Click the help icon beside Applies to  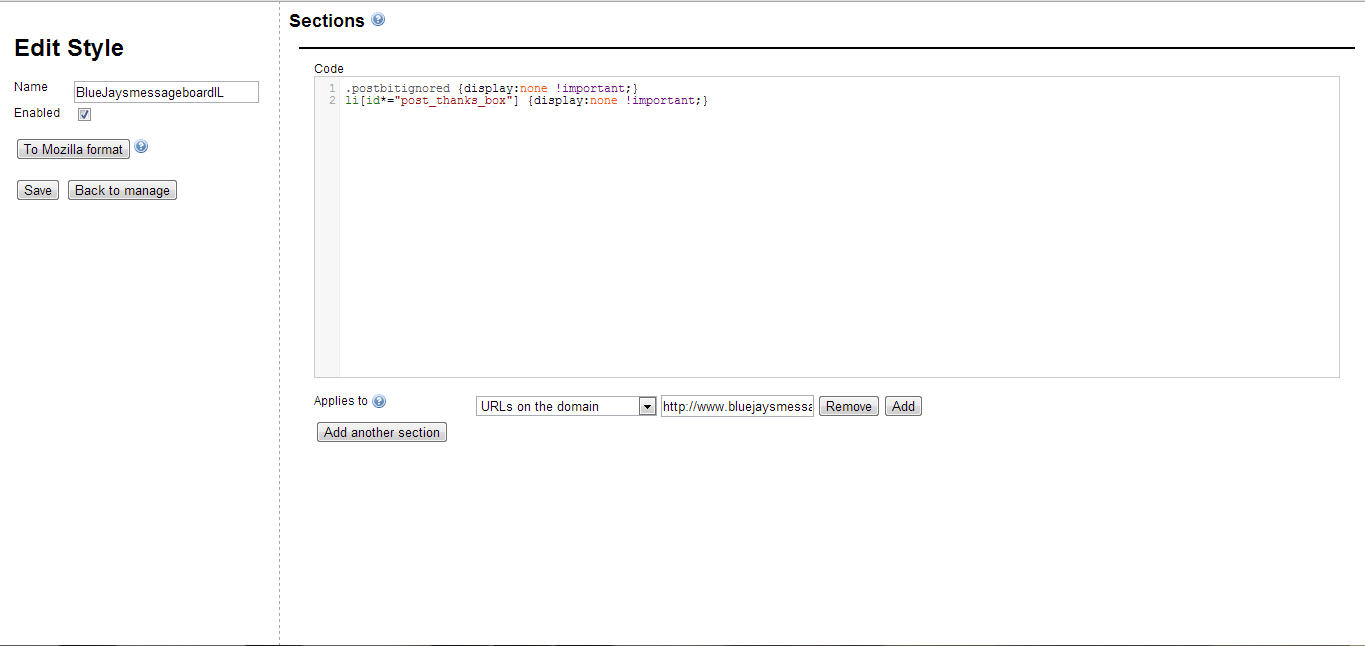(379, 402)
